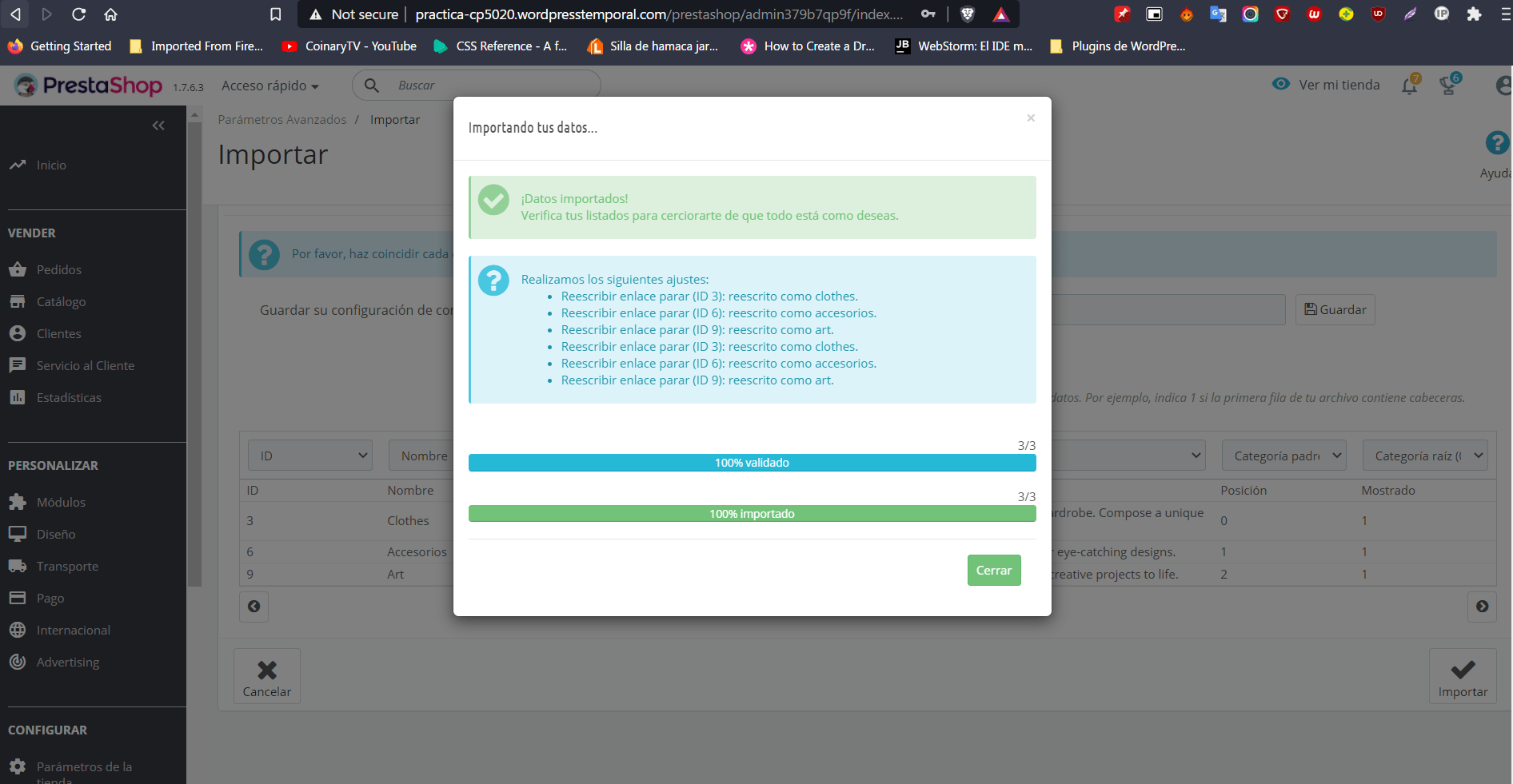Go to browser home page icon
Viewport: 1513px width, 784px height.
(110, 14)
